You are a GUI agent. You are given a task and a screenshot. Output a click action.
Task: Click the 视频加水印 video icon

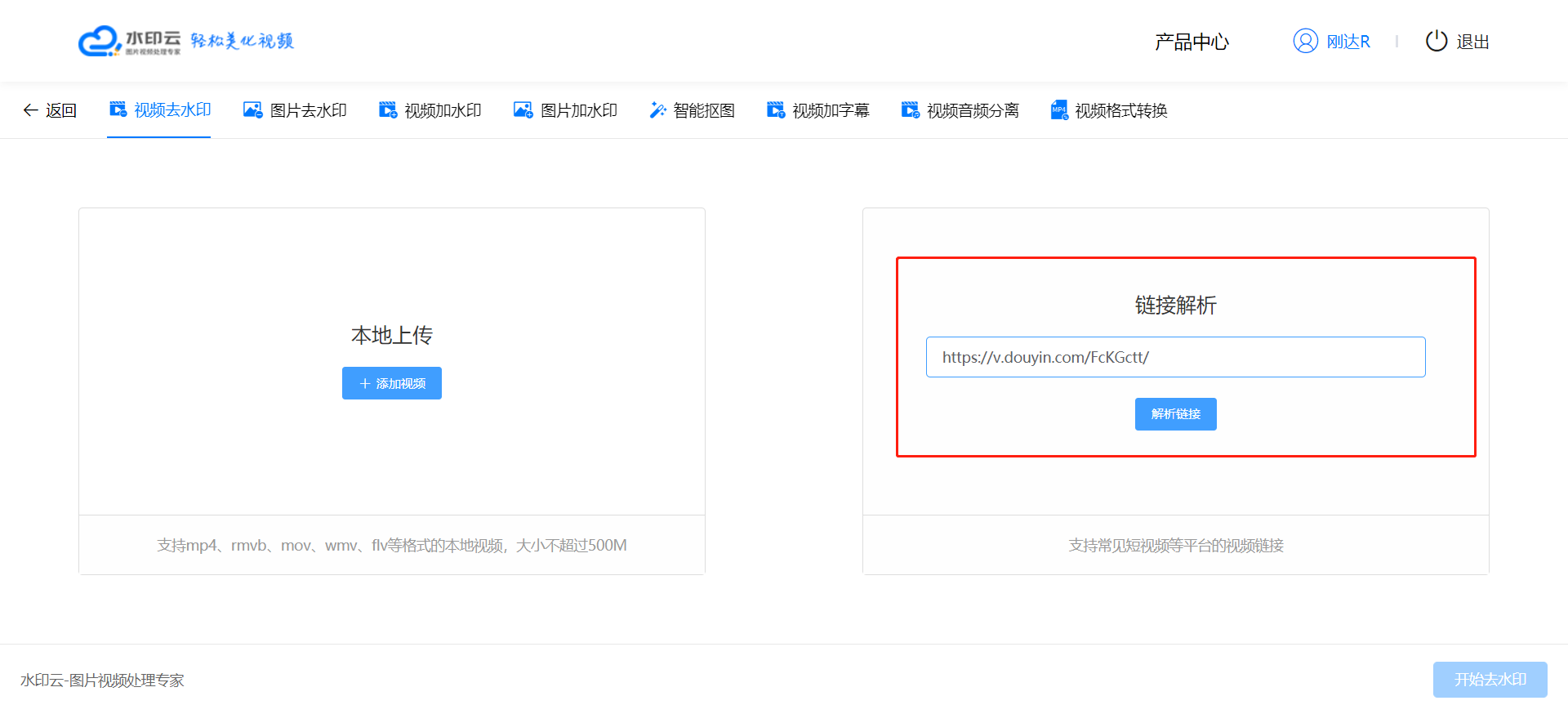point(388,109)
